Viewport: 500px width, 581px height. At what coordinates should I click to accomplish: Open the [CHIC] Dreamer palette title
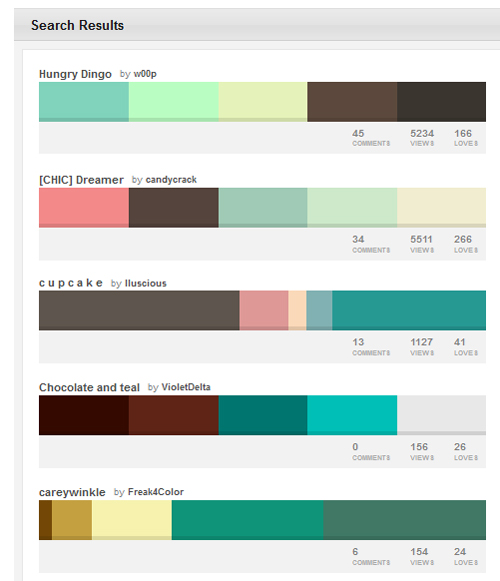(x=81, y=180)
